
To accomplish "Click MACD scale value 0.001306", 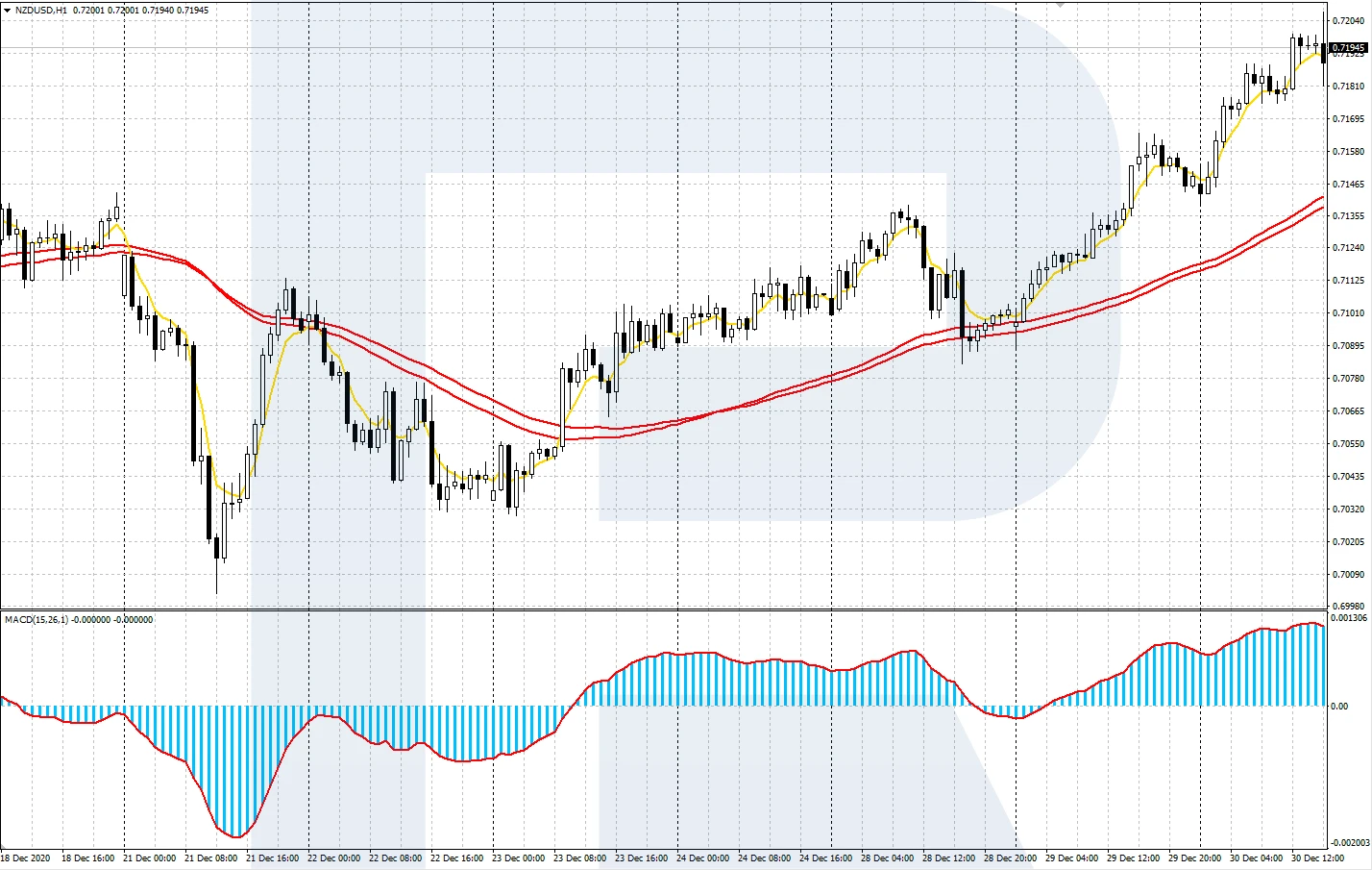I will click(1349, 618).
